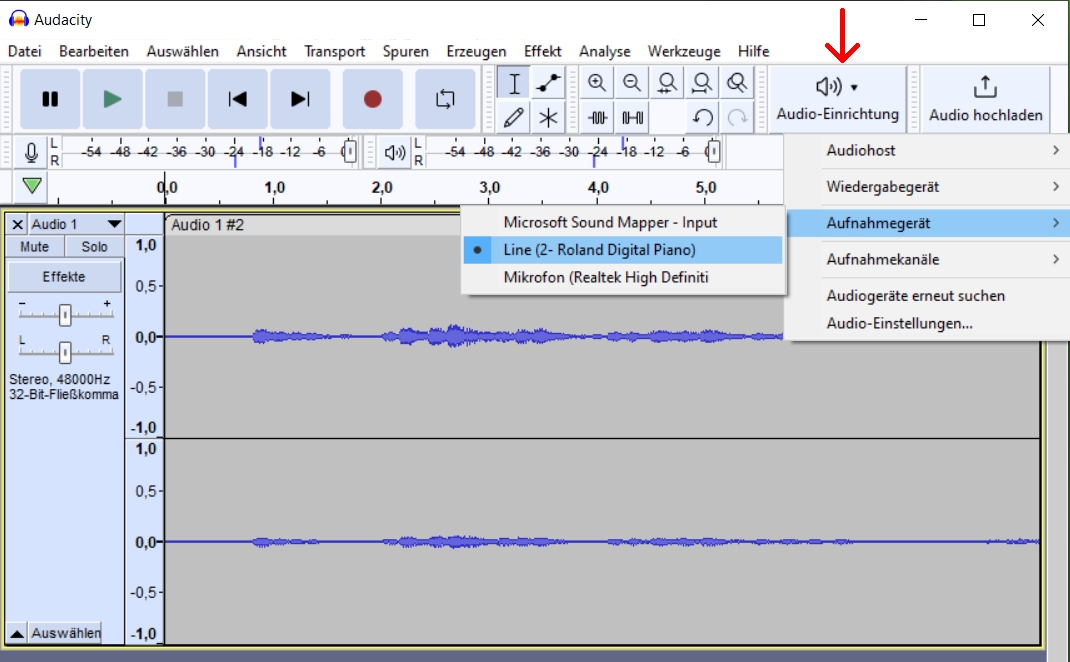Select the Draw pencil tool
Screen dimensions: 1070x662
(514, 117)
